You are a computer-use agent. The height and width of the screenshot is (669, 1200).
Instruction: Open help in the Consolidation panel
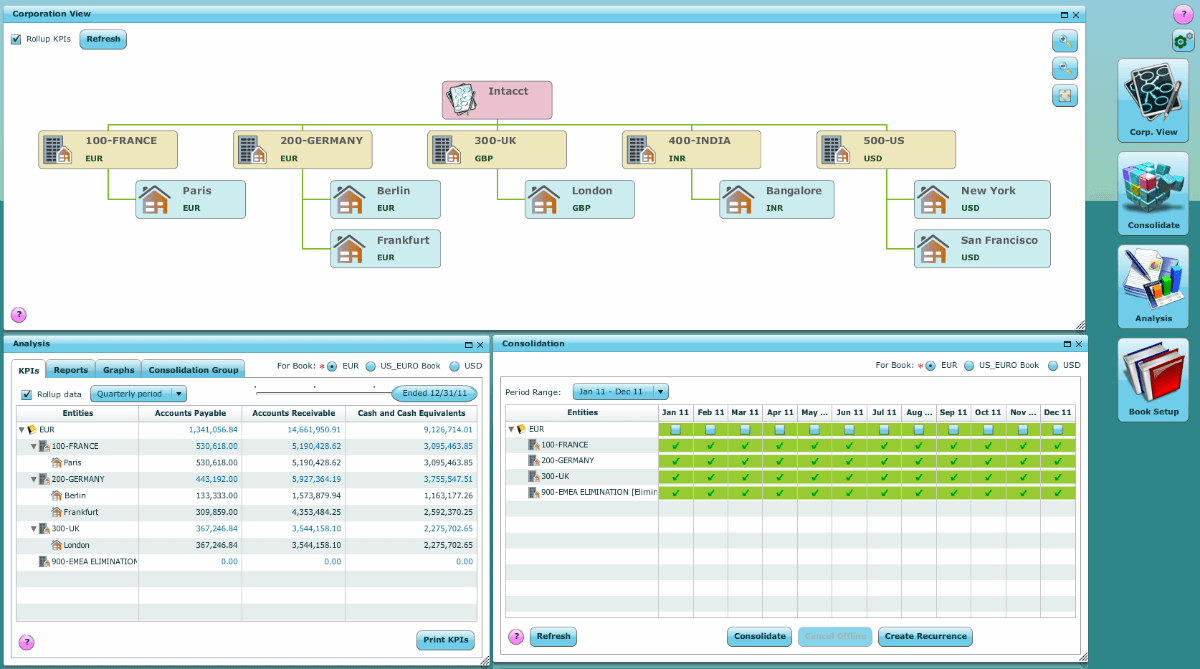[x=516, y=636]
